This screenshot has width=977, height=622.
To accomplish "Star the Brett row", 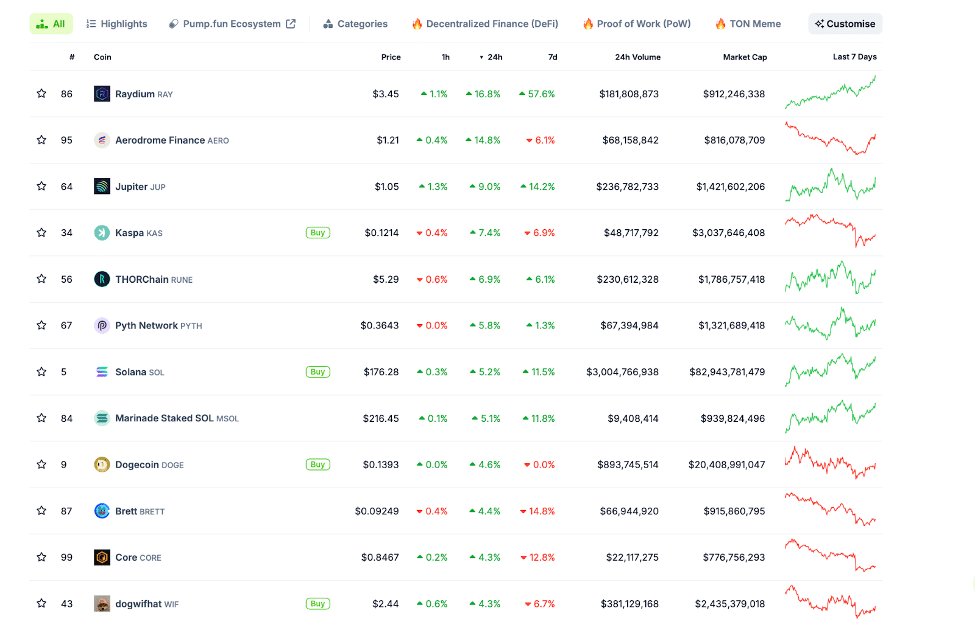I will click(x=41, y=511).
